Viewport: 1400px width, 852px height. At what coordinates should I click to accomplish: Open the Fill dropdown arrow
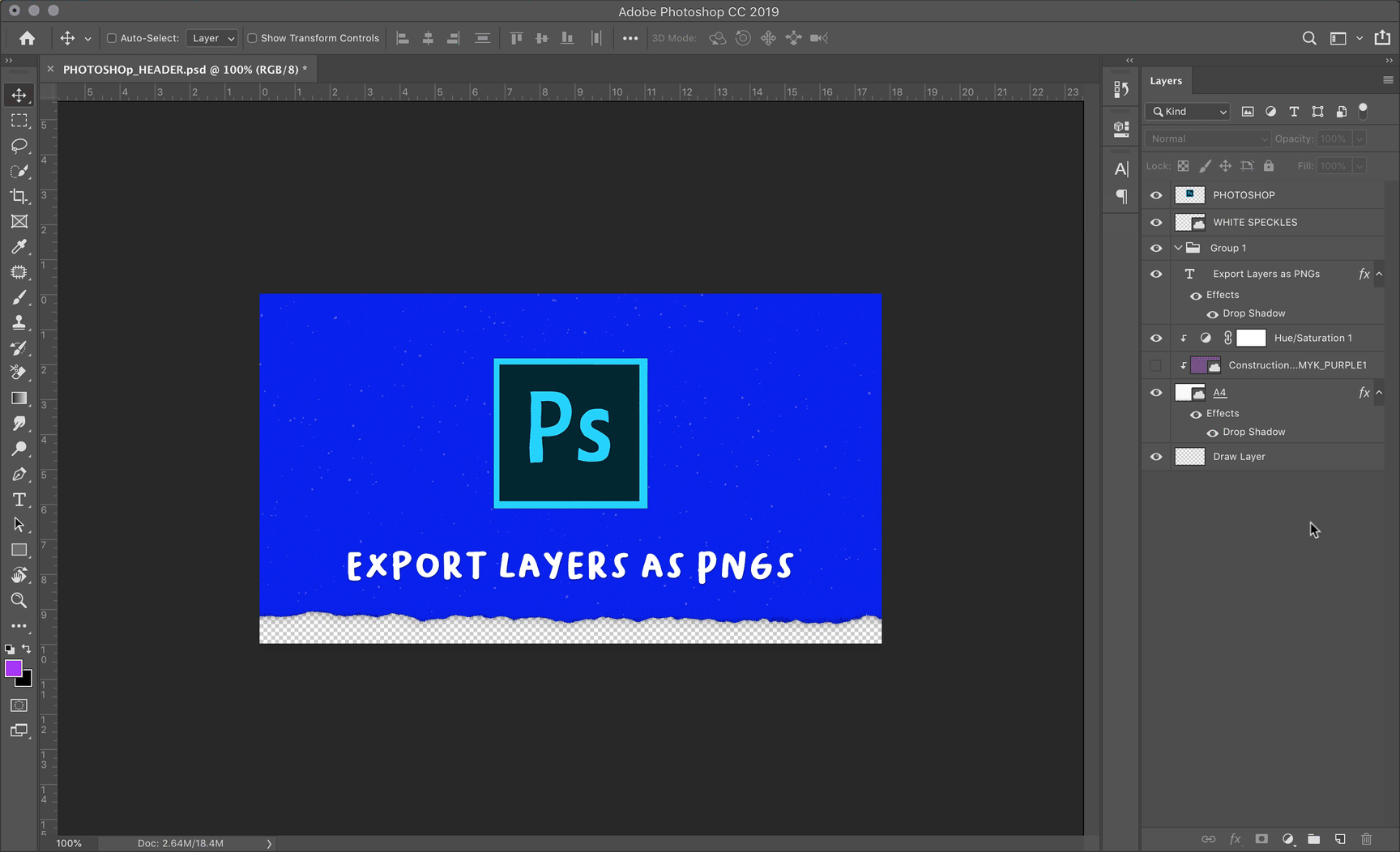[x=1359, y=166]
